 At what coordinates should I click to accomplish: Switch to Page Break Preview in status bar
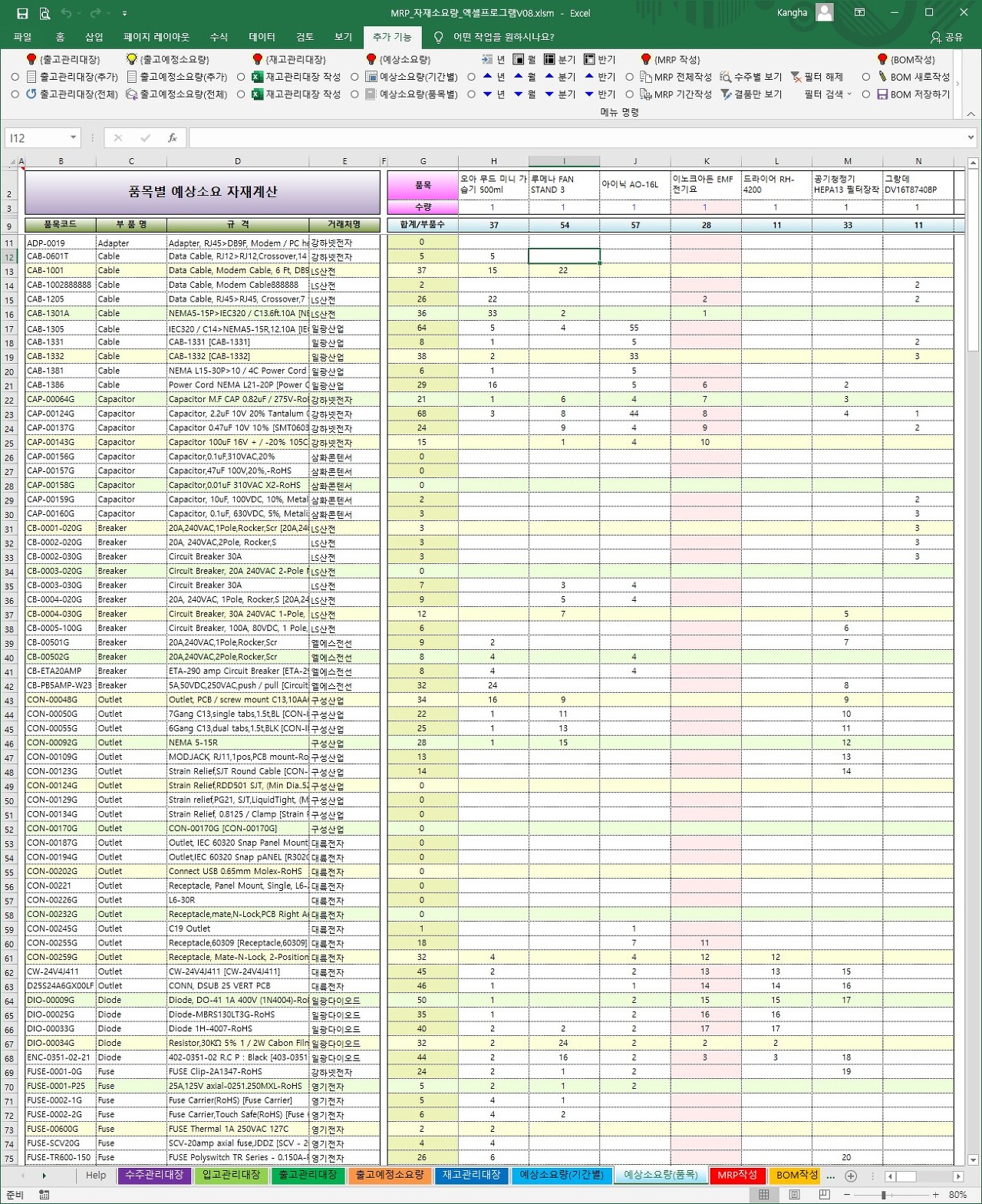[x=825, y=1195]
